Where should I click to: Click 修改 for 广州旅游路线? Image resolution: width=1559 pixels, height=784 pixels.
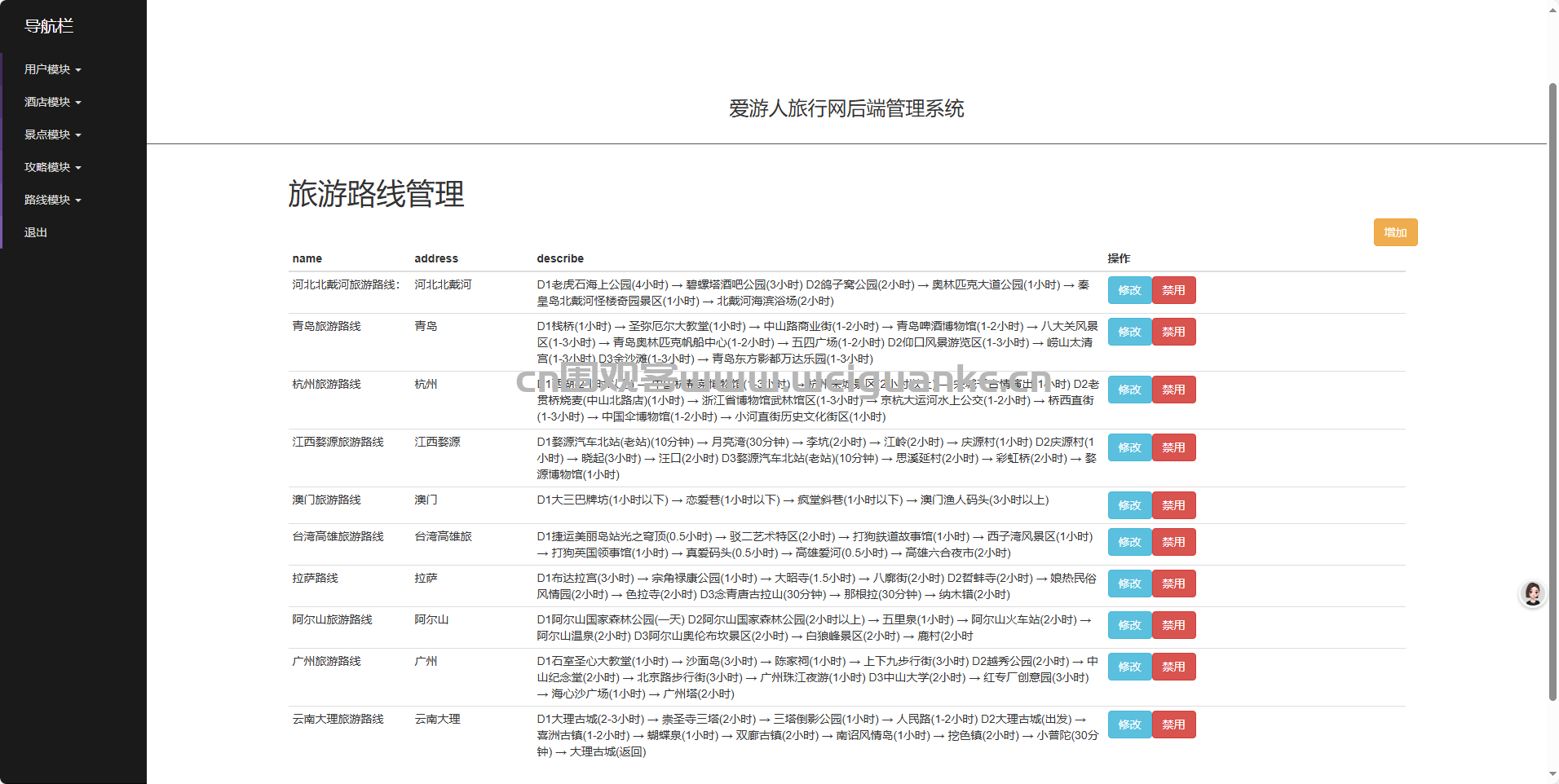[x=1129, y=667]
